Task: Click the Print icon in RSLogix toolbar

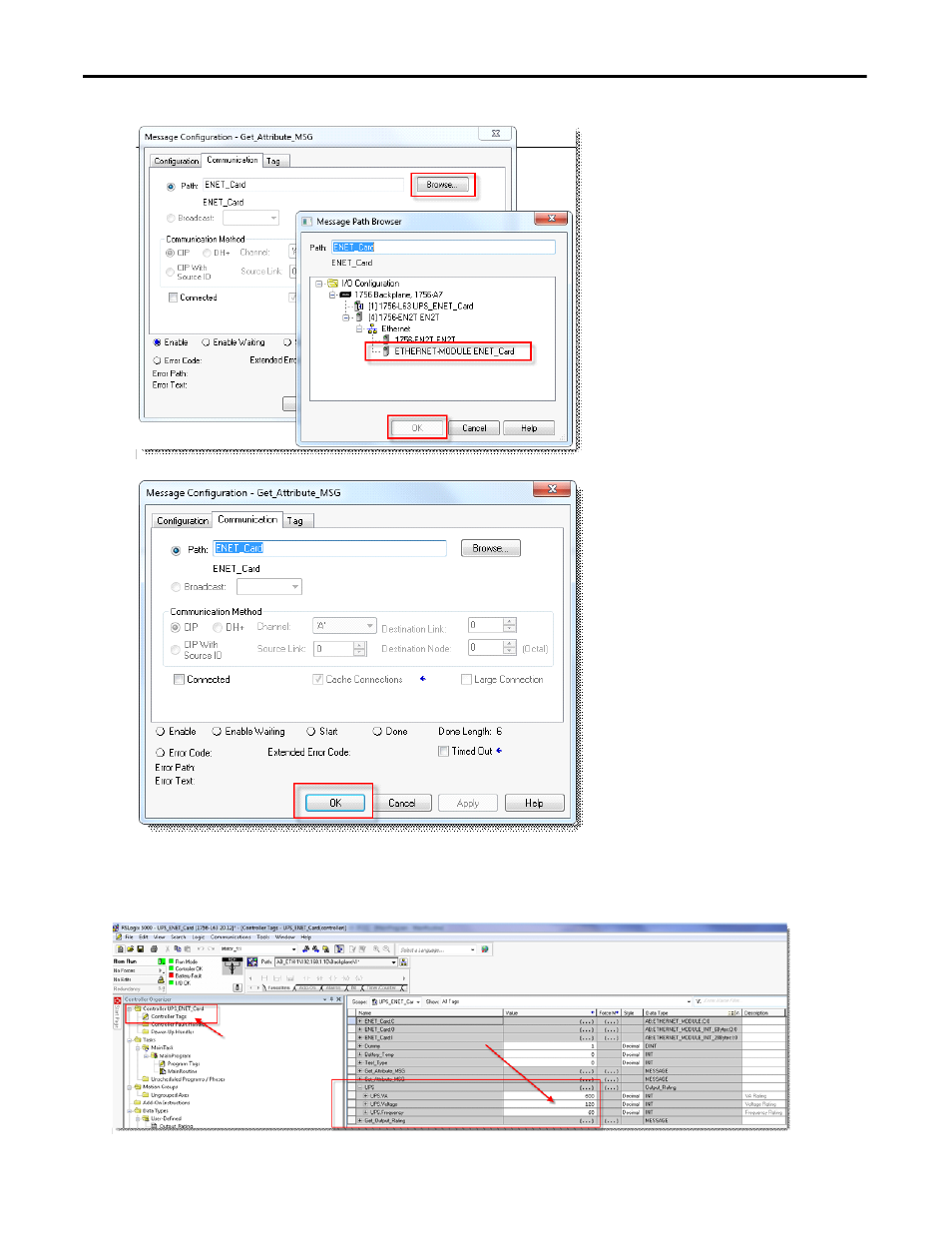Action: pyautogui.click(x=154, y=948)
